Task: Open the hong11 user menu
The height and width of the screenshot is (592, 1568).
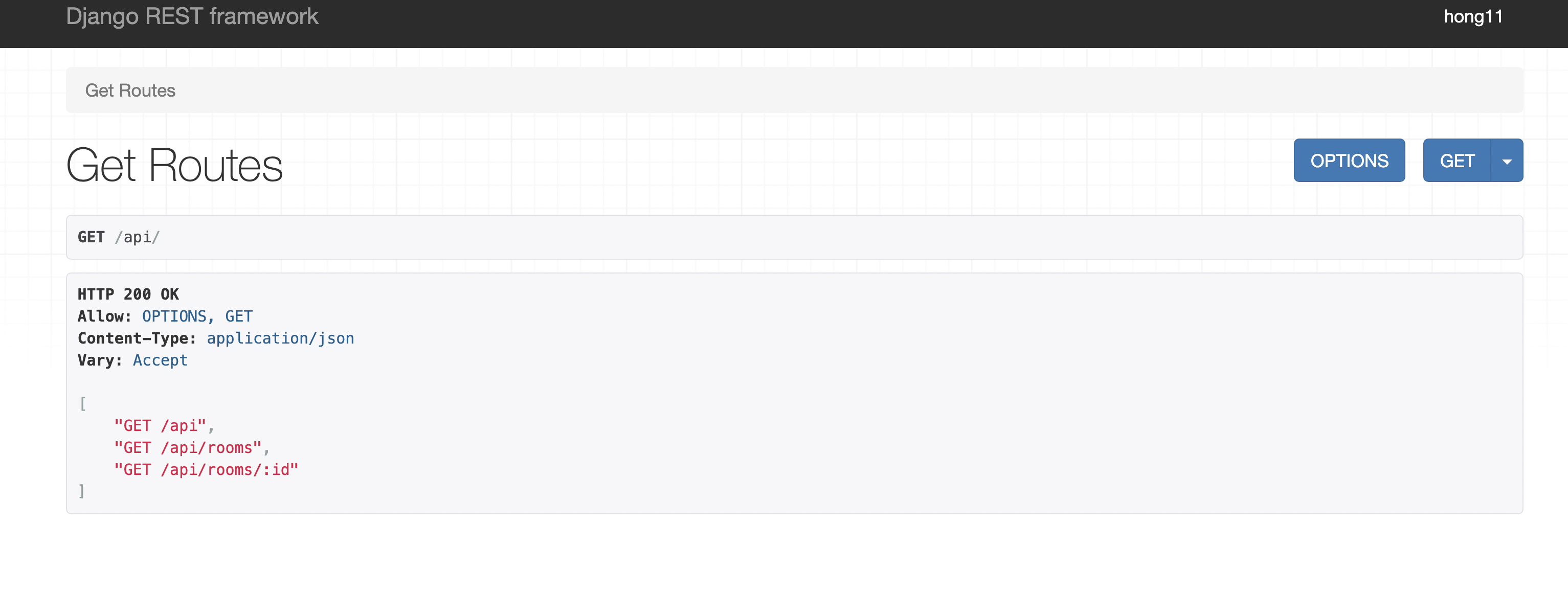Action: (1473, 16)
